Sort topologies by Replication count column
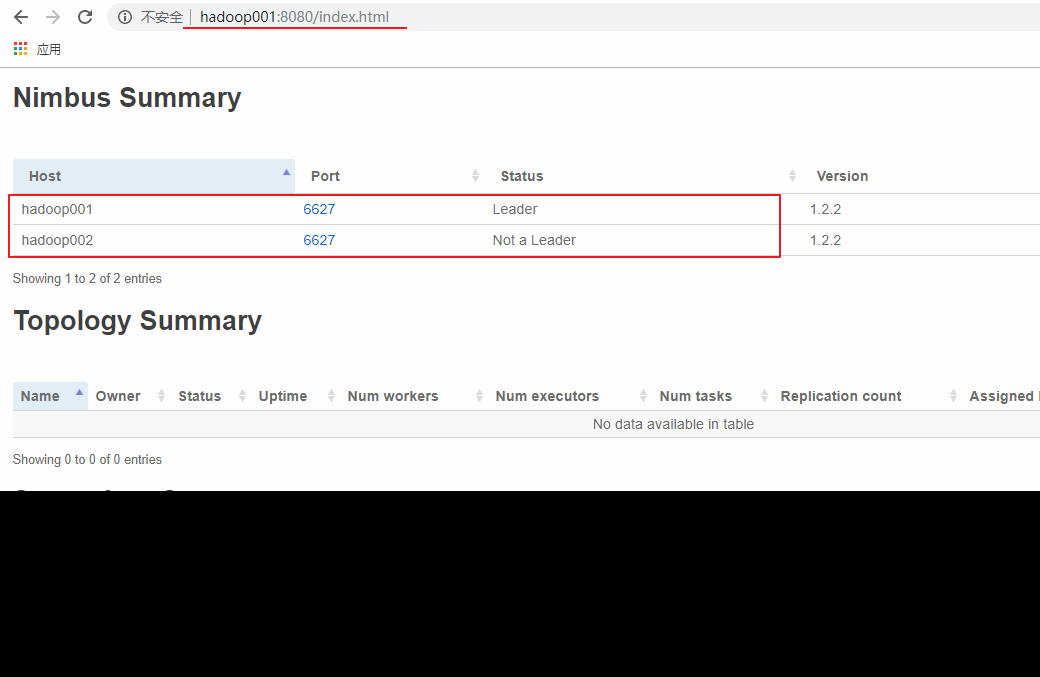 click(x=841, y=396)
